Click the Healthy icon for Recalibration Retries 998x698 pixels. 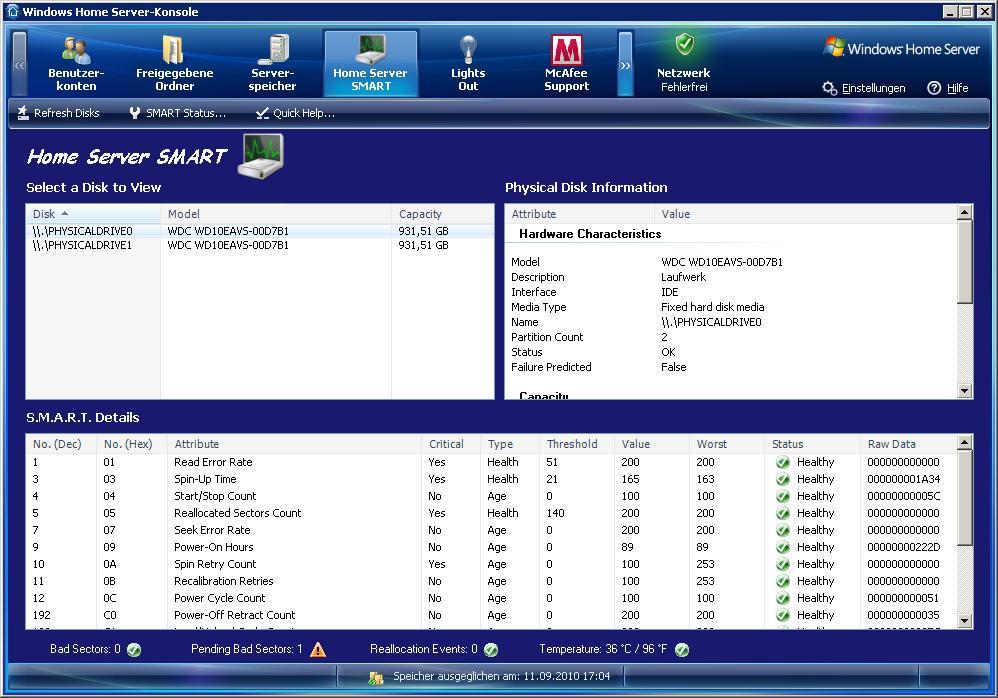pos(783,582)
